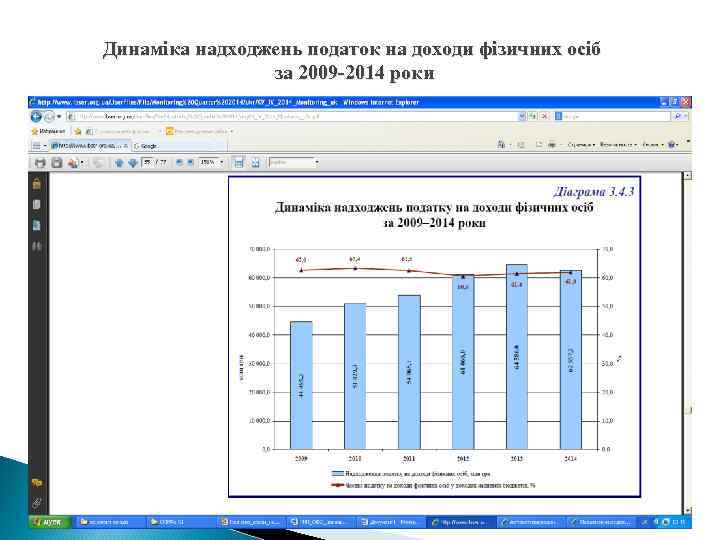Click the browser Back arrow button
Screen dimensions: 720x540
click(x=36, y=117)
